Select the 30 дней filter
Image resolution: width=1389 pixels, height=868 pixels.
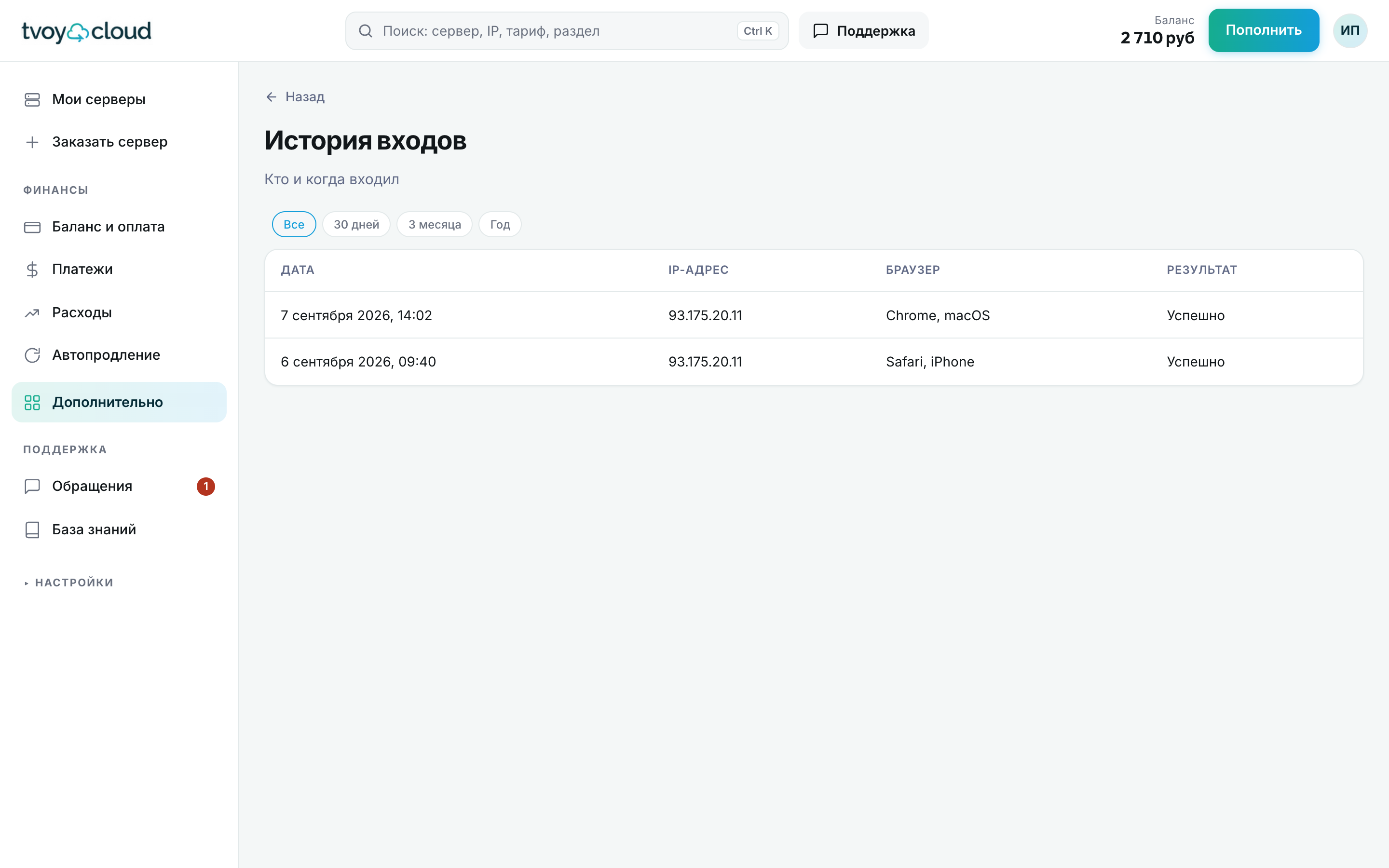point(356,224)
